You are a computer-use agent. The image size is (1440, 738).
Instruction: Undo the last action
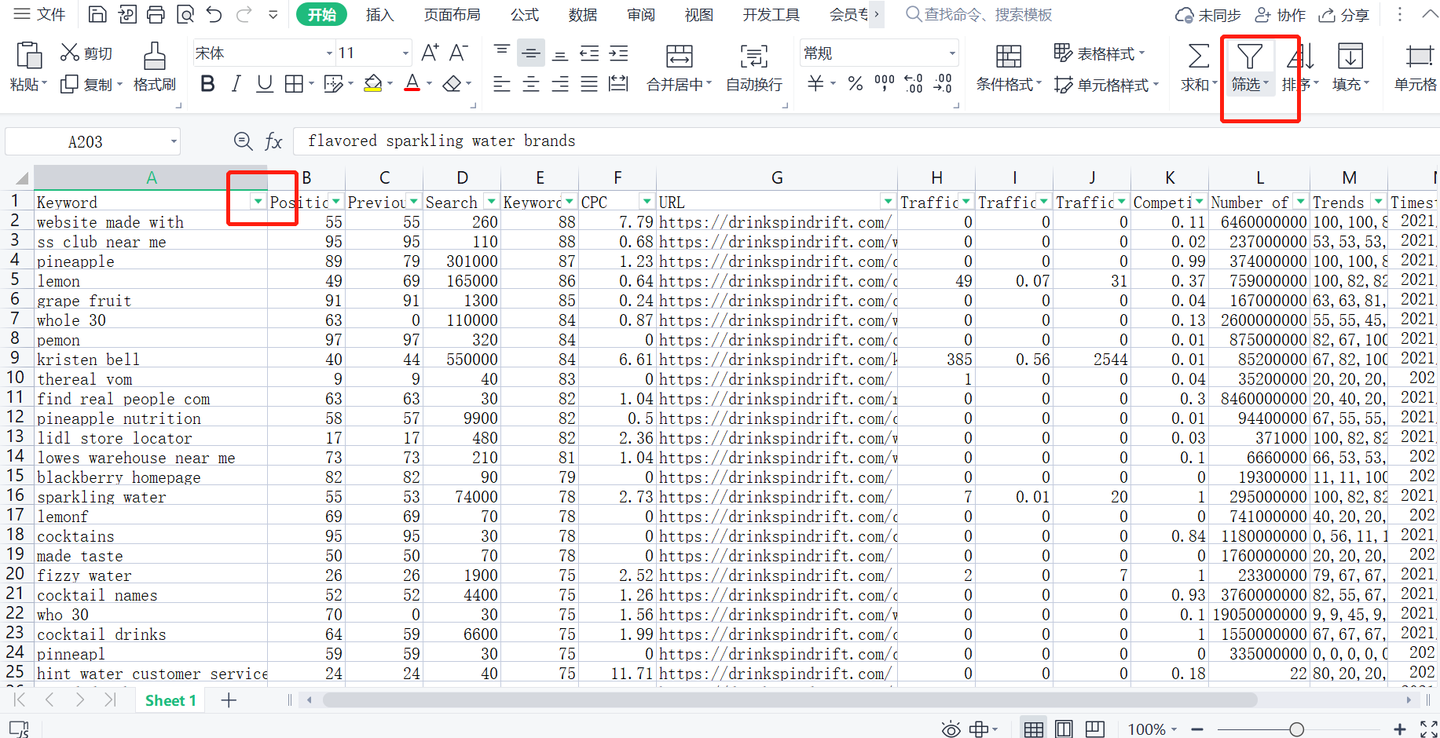click(214, 15)
